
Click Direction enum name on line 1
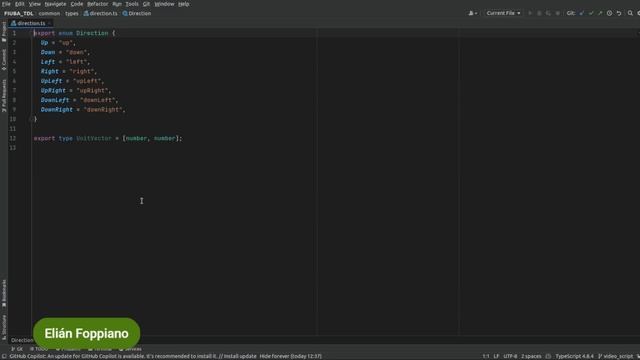point(92,33)
